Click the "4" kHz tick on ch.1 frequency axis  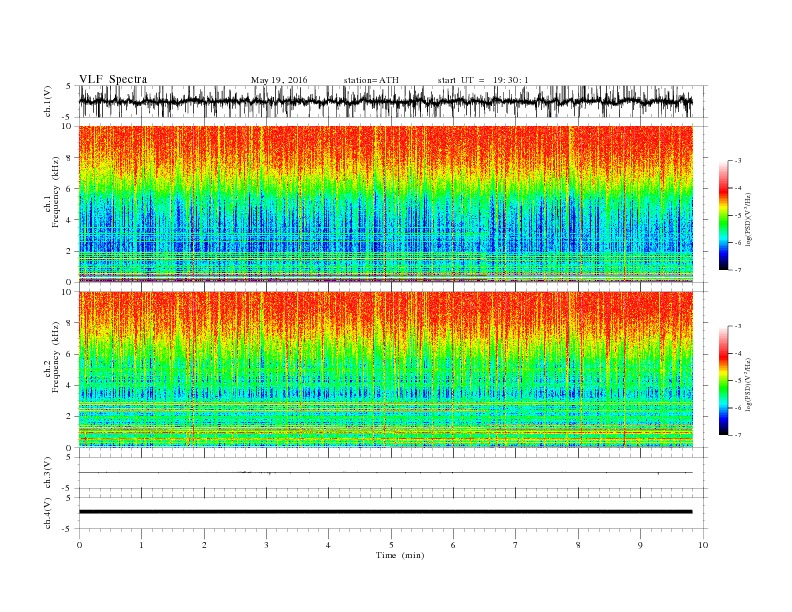[70, 220]
